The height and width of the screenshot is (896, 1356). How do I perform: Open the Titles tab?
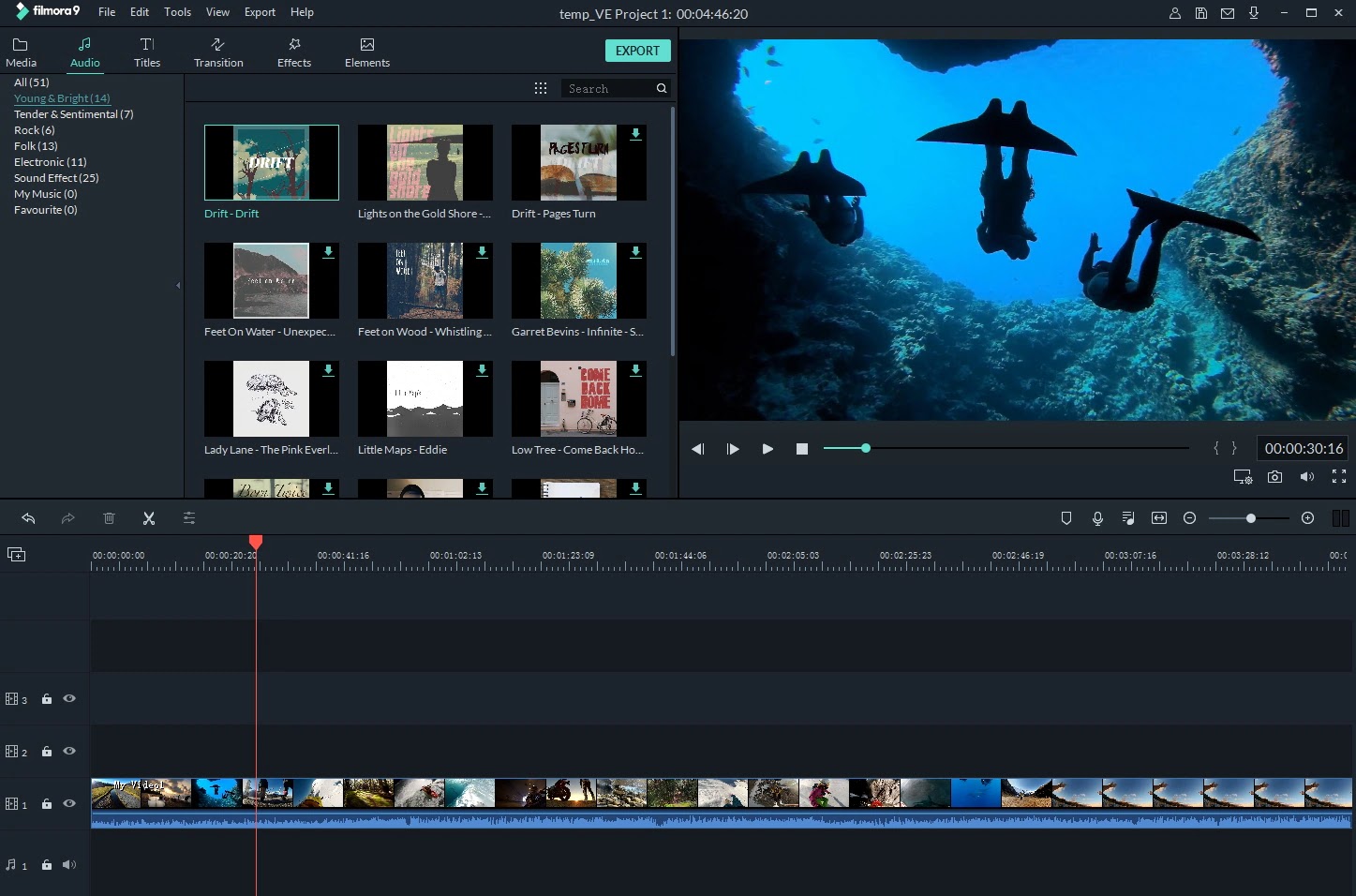(x=147, y=51)
